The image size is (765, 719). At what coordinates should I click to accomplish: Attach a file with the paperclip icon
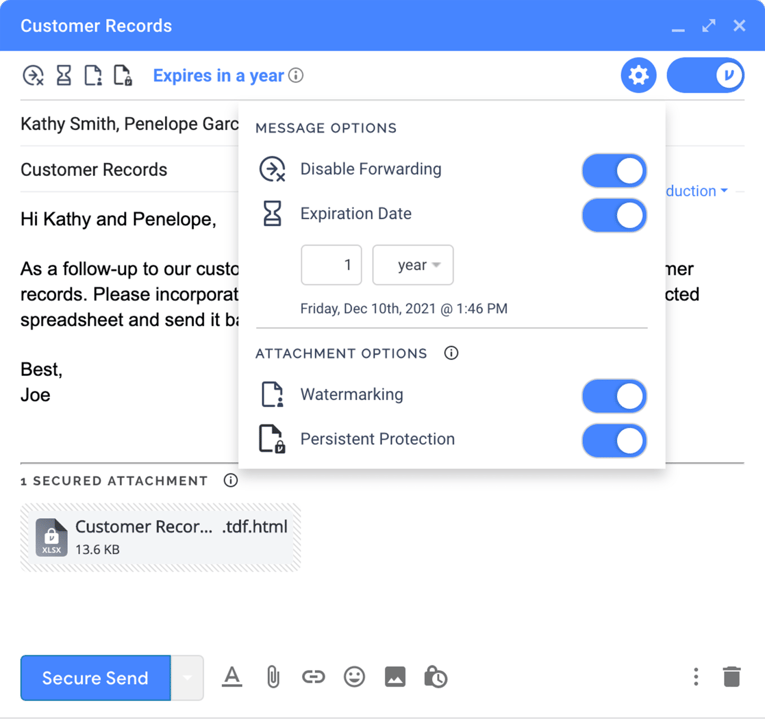point(273,677)
